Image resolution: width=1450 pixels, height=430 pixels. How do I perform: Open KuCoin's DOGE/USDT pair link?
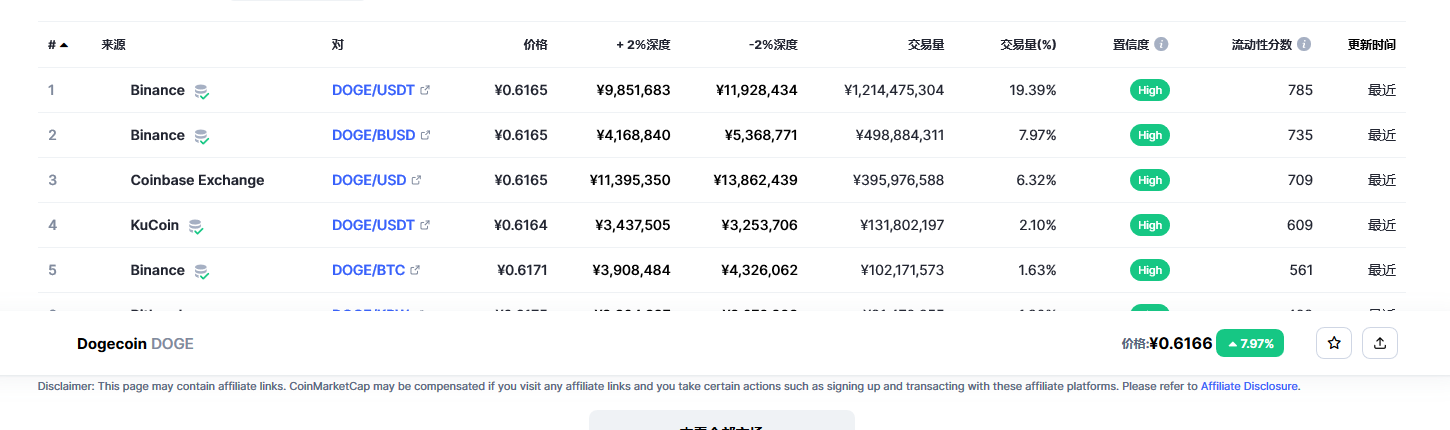(x=373, y=225)
